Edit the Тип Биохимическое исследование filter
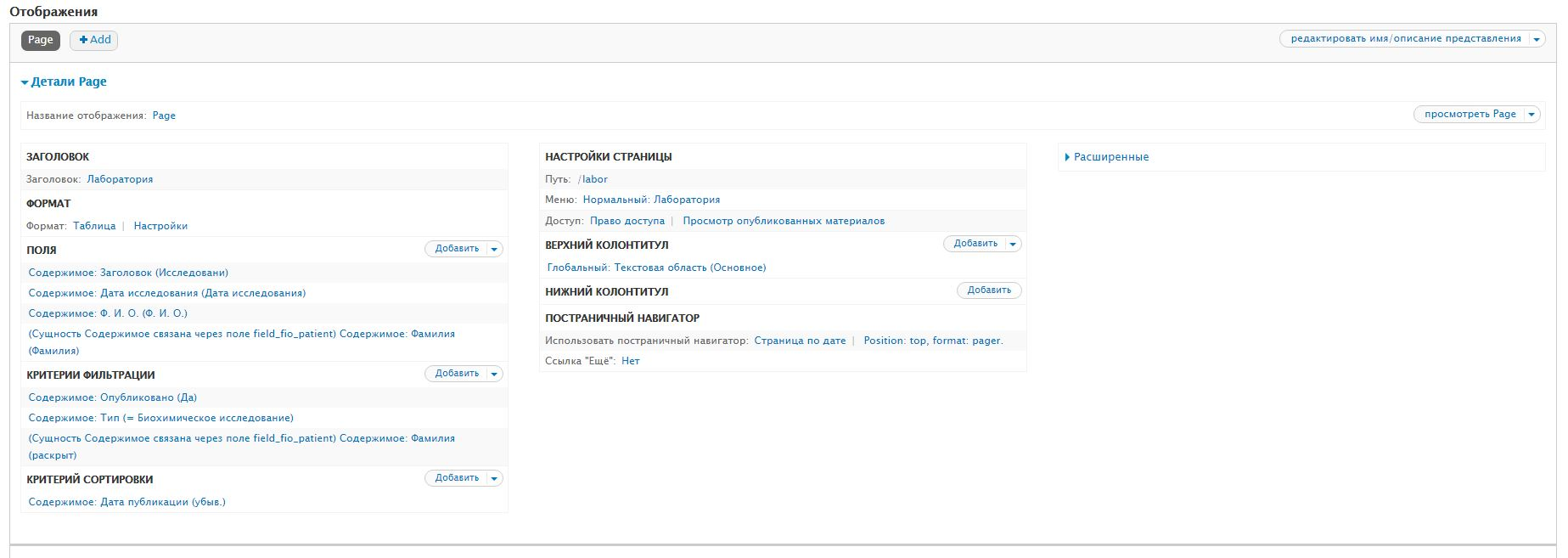 pos(160,418)
